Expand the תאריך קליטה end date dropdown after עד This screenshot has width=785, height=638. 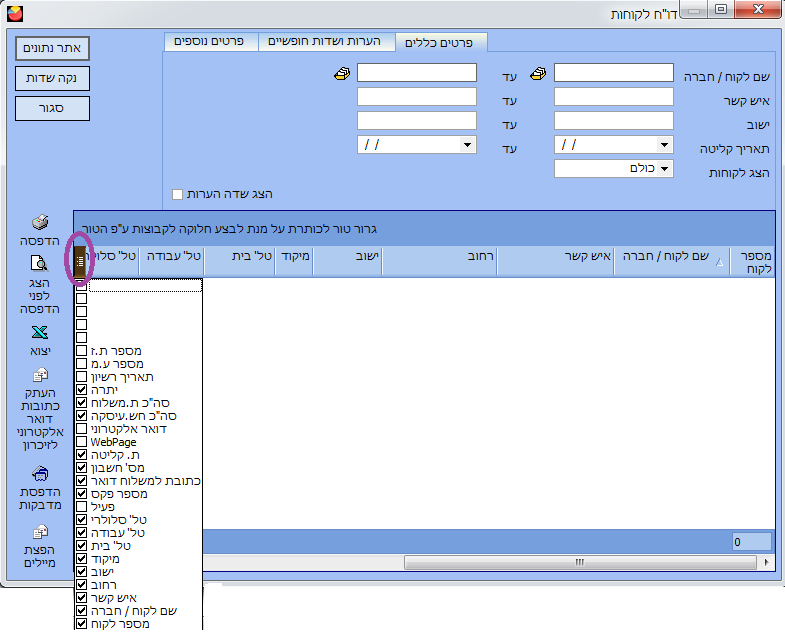(x=467, y=145)
